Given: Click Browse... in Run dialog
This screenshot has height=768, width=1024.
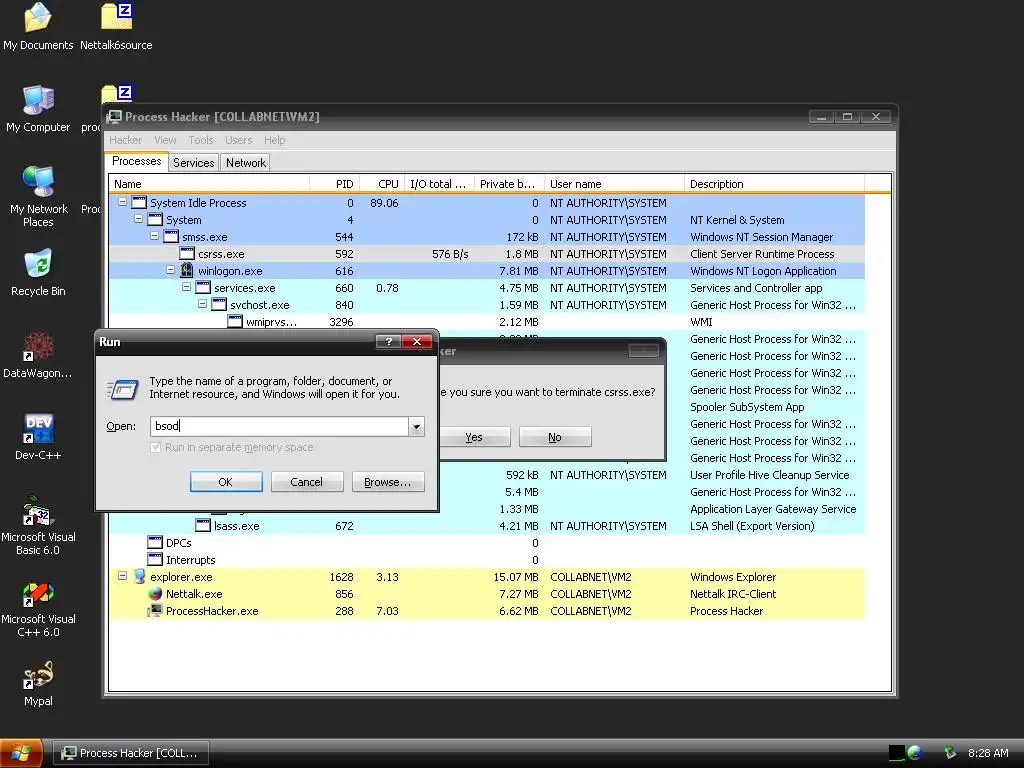Looking at the screenshot, I should click(x=387, y=482).
